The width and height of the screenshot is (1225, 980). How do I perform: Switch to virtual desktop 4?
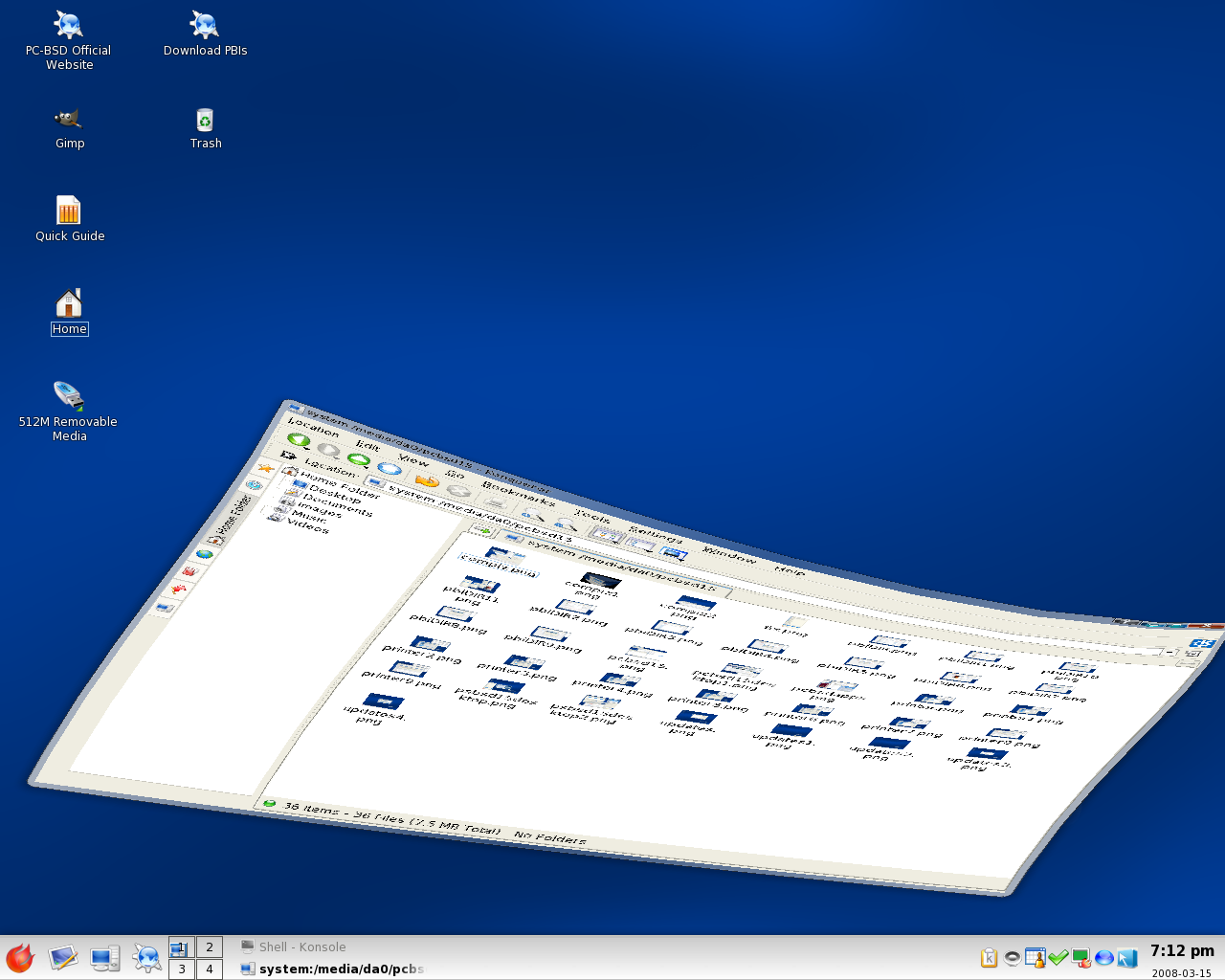pyautogui.click(x=210, y=969)
